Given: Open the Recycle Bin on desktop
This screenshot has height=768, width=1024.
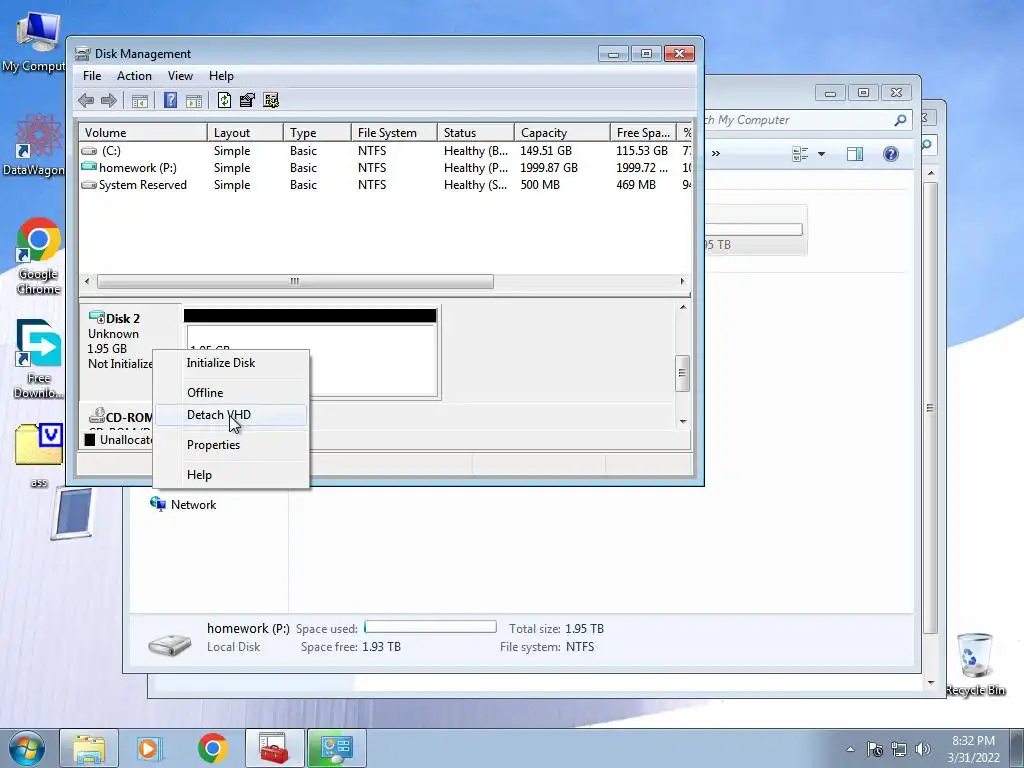Looking at the screenshot, I should pyautogui.click(x=975, y=664).
